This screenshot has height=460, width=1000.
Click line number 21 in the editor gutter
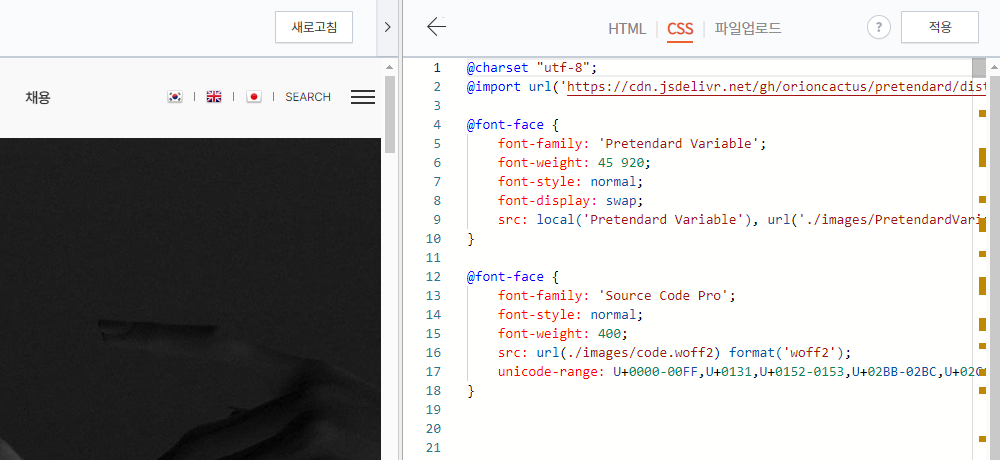(x=433, y=448)
